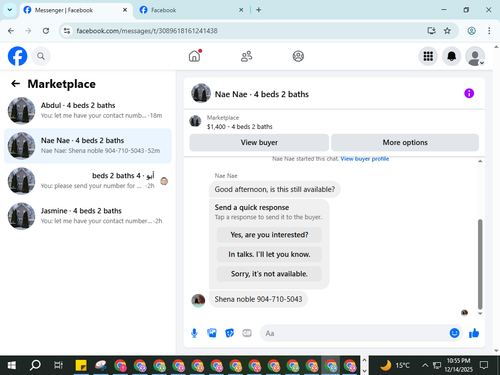
Task: Attach a photo with the image icon
Action: 212,333
